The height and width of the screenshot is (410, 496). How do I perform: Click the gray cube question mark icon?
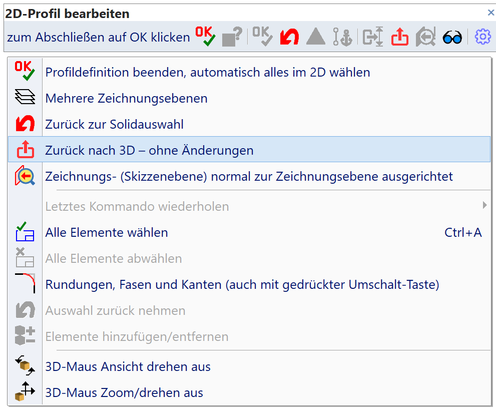click(x=232, y=36)
